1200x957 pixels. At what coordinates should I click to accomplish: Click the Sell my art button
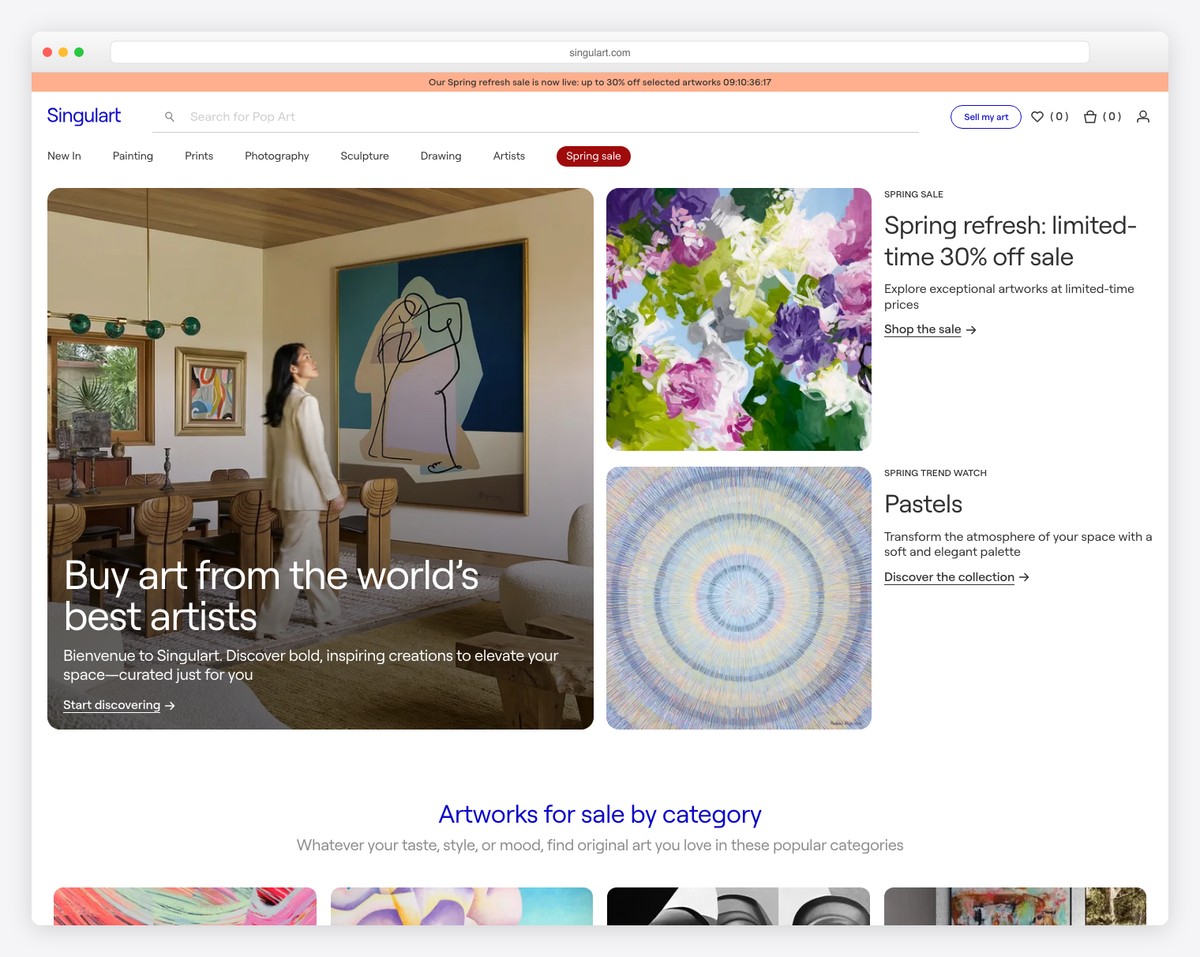pos(986,116)
